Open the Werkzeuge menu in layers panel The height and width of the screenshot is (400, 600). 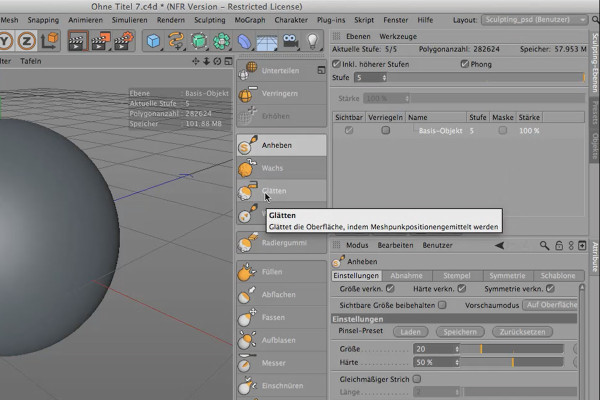pyautogui.click(x=398, y=37)
